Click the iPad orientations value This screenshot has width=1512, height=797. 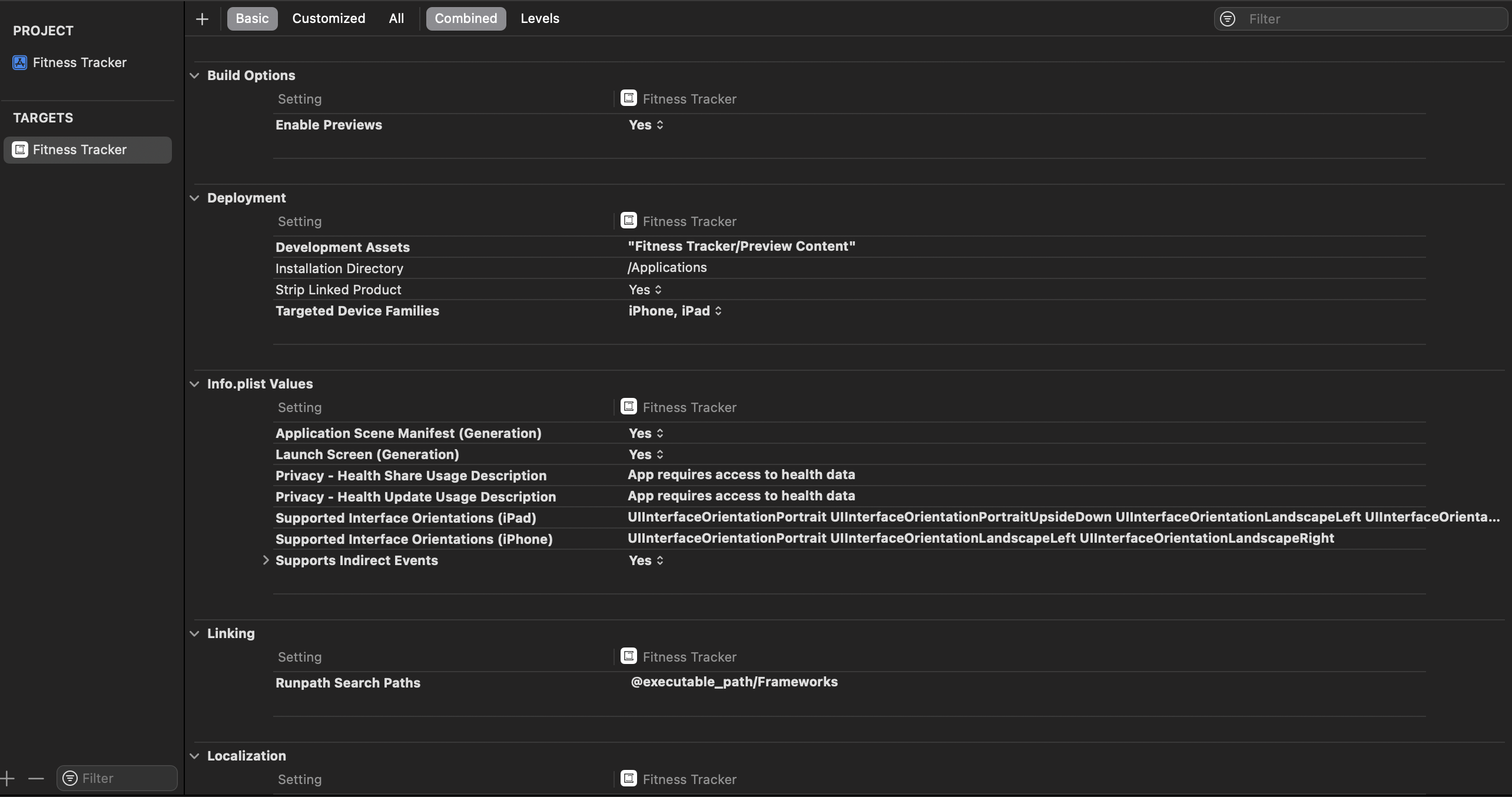tap(1063, 517)
